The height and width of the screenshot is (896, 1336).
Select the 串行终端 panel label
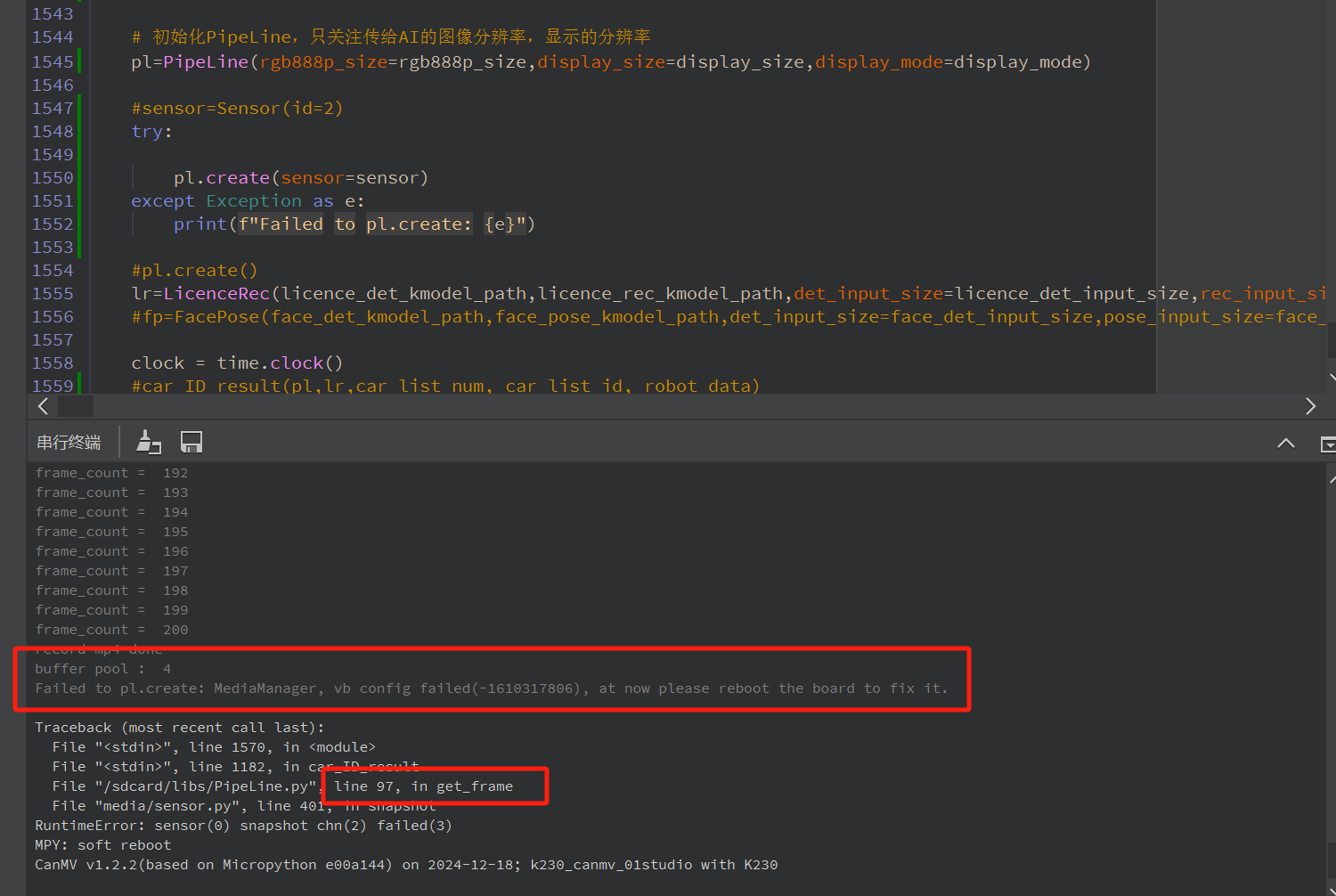(69, 443)
